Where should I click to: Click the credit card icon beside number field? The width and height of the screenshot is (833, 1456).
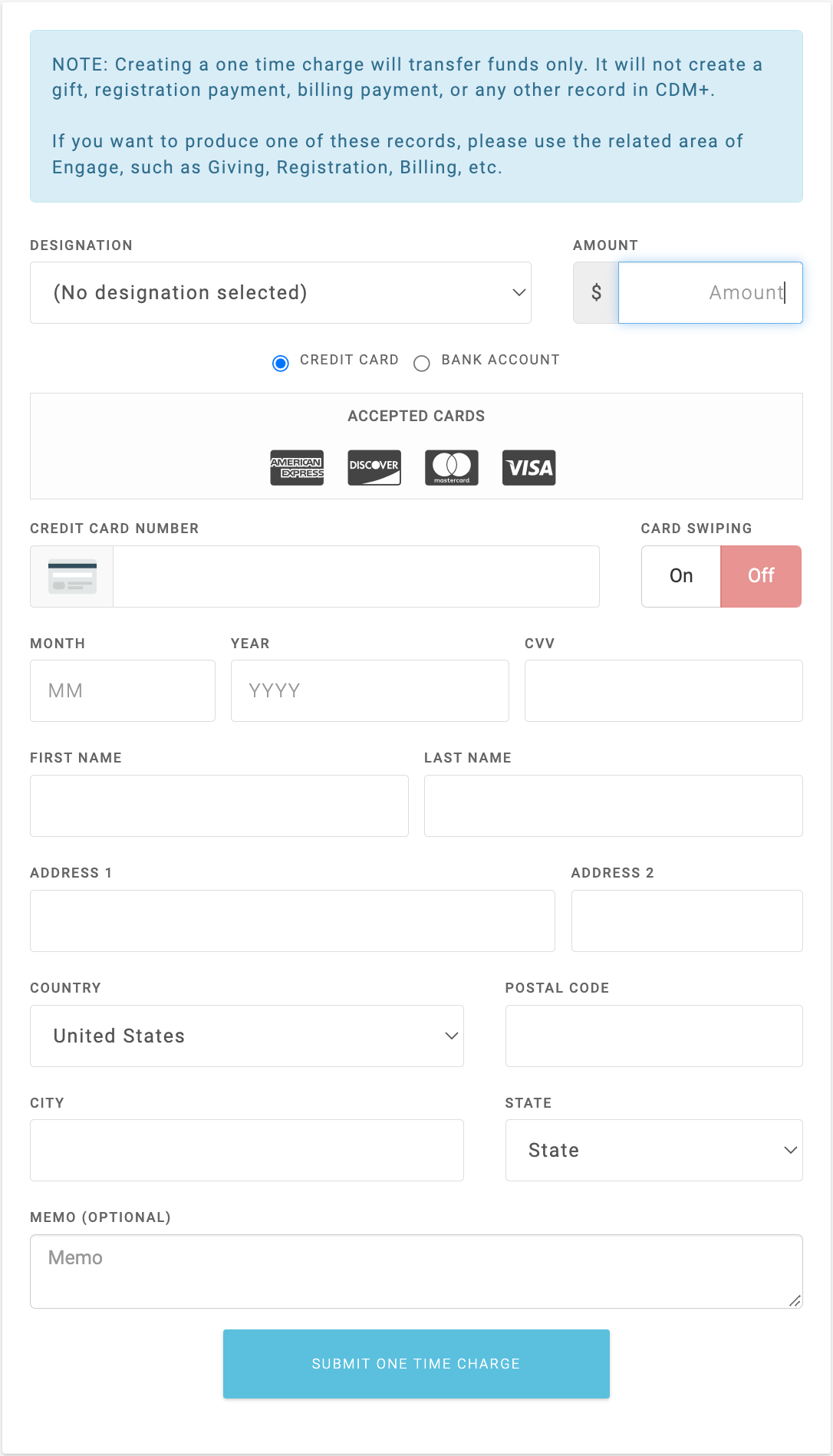click(x=72, y=577)
